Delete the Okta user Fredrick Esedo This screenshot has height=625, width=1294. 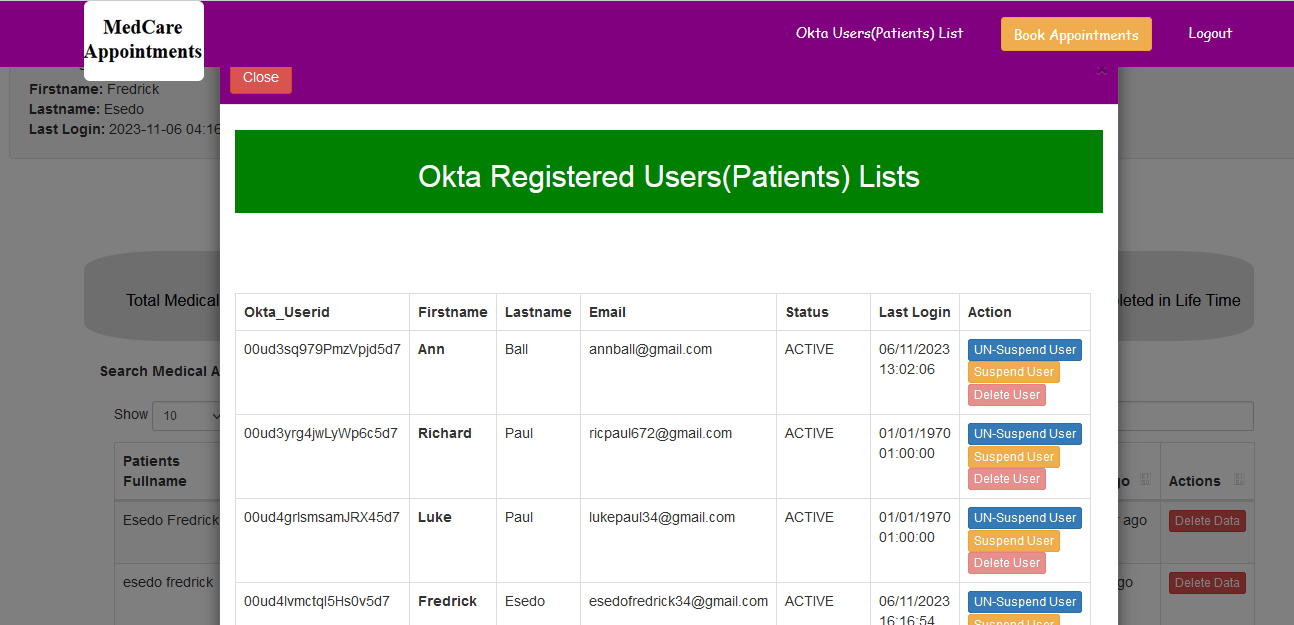[x=1006, y=624]
